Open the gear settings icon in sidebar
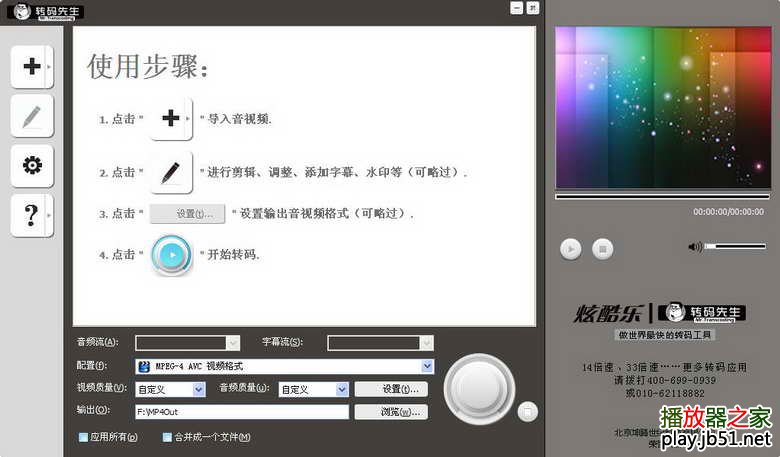Image resolution: width=780 pixels, height=457 pixels. 32,166
